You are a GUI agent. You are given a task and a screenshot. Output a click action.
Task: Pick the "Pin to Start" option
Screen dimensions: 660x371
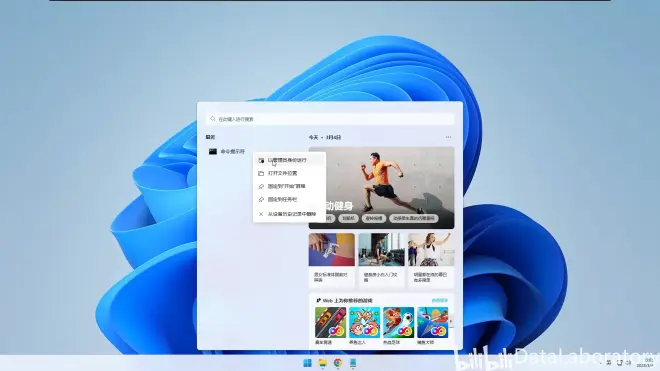click(x=289, y=186)
